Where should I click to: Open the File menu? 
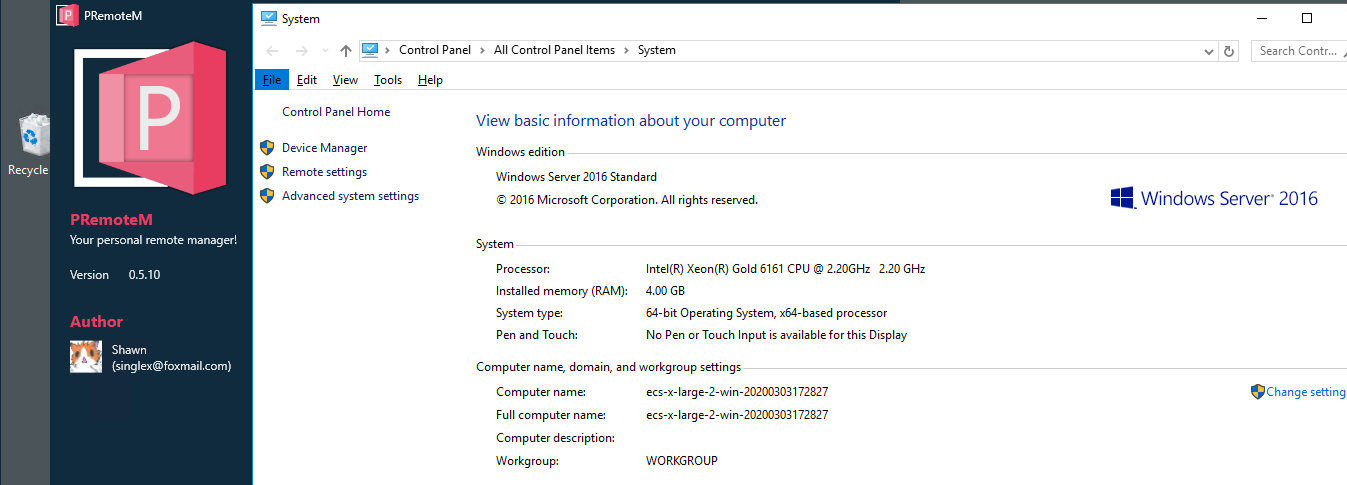271,80
